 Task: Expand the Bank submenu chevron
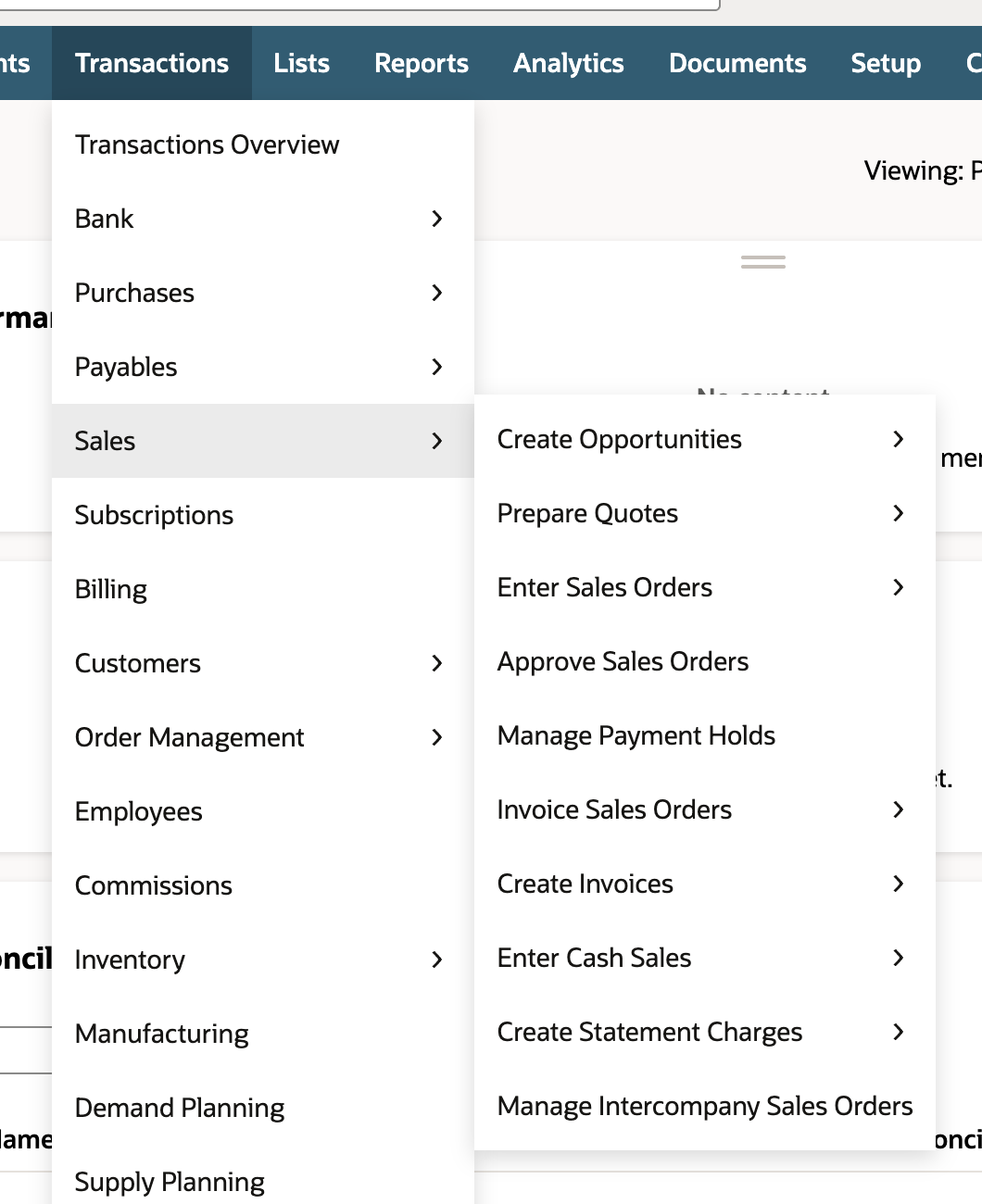(437, 219)
